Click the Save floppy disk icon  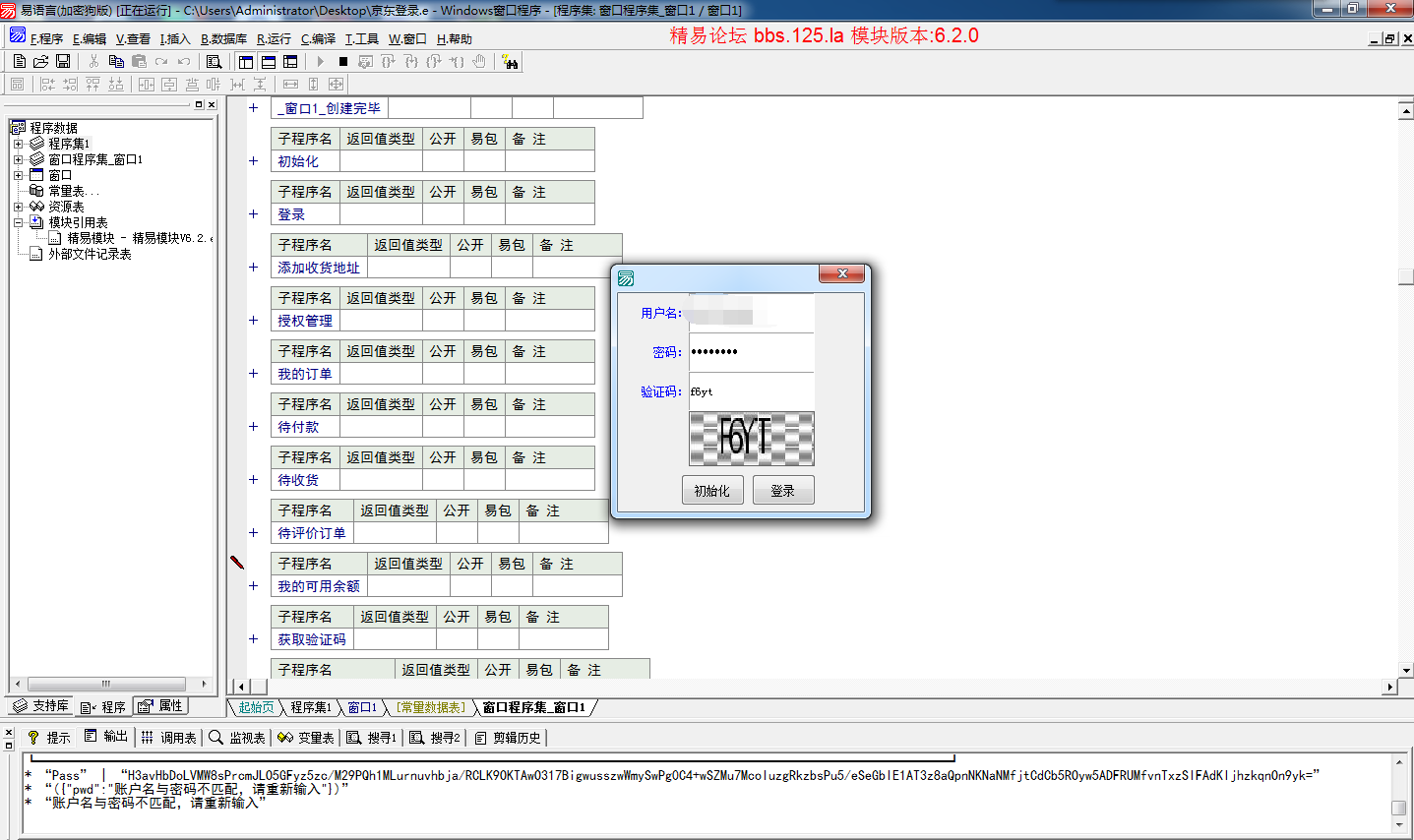63,62
